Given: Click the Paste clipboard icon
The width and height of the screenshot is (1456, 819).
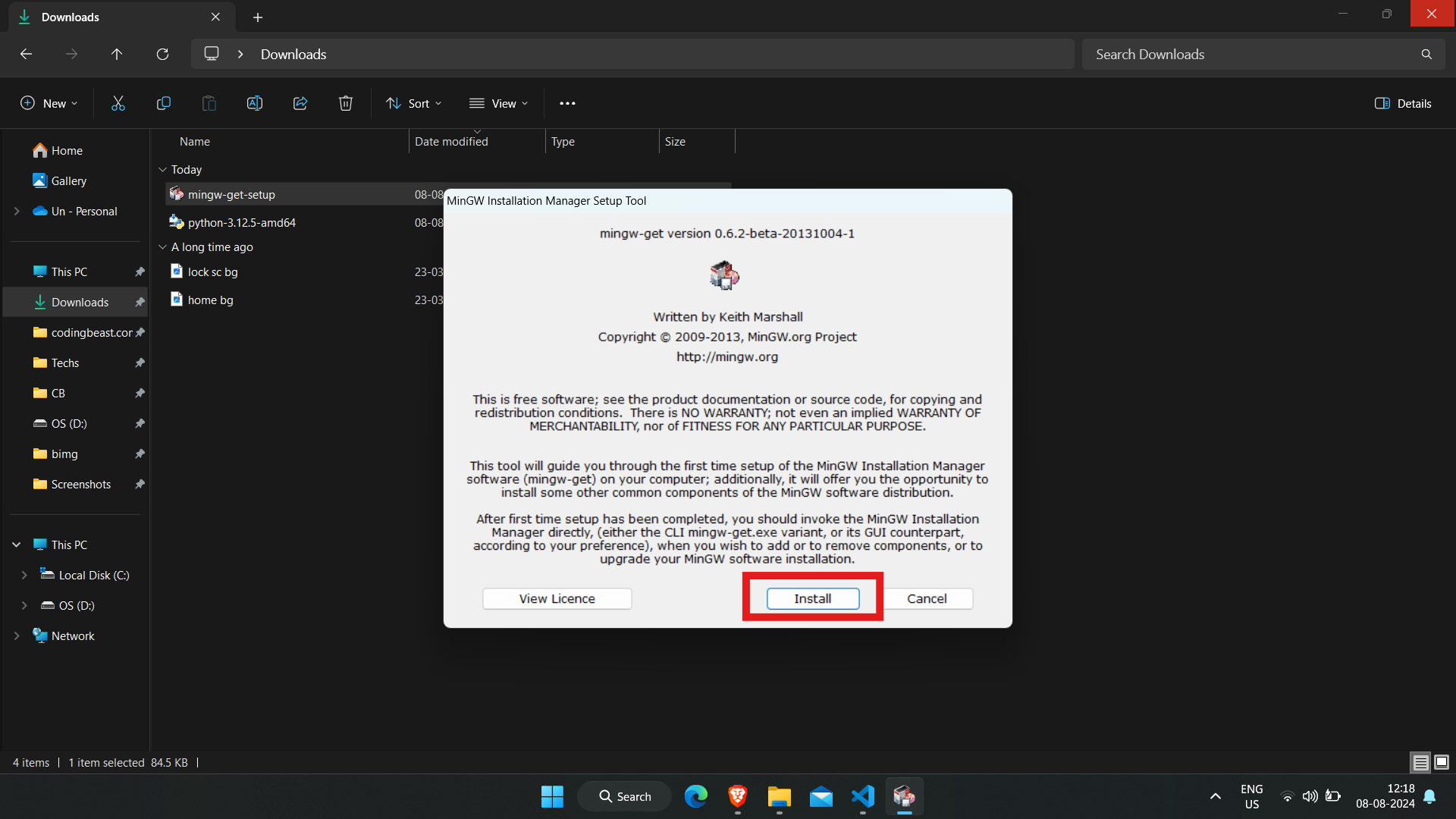Looking at the screenshot, I should pos(209,103).
